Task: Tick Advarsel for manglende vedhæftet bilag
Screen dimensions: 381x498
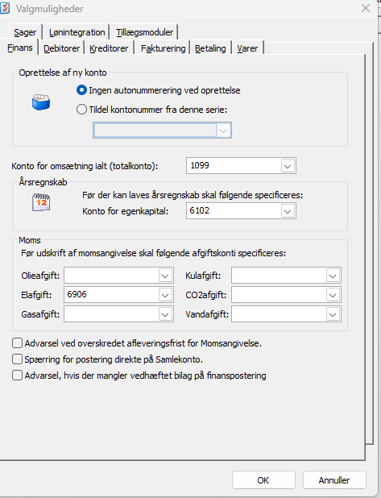Action: [17, 375]
